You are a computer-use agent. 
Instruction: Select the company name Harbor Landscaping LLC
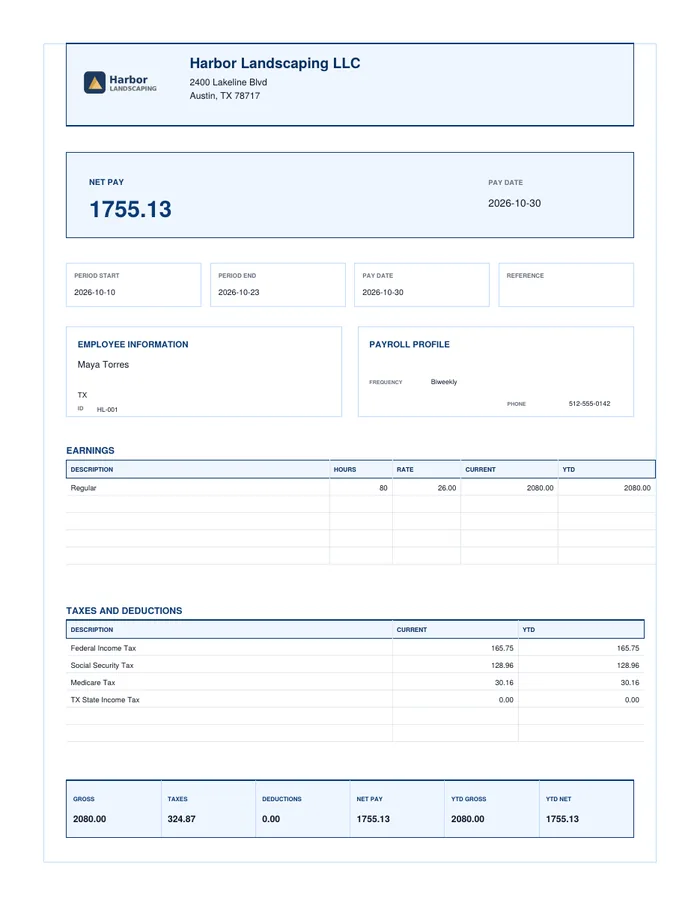[275, 63]
